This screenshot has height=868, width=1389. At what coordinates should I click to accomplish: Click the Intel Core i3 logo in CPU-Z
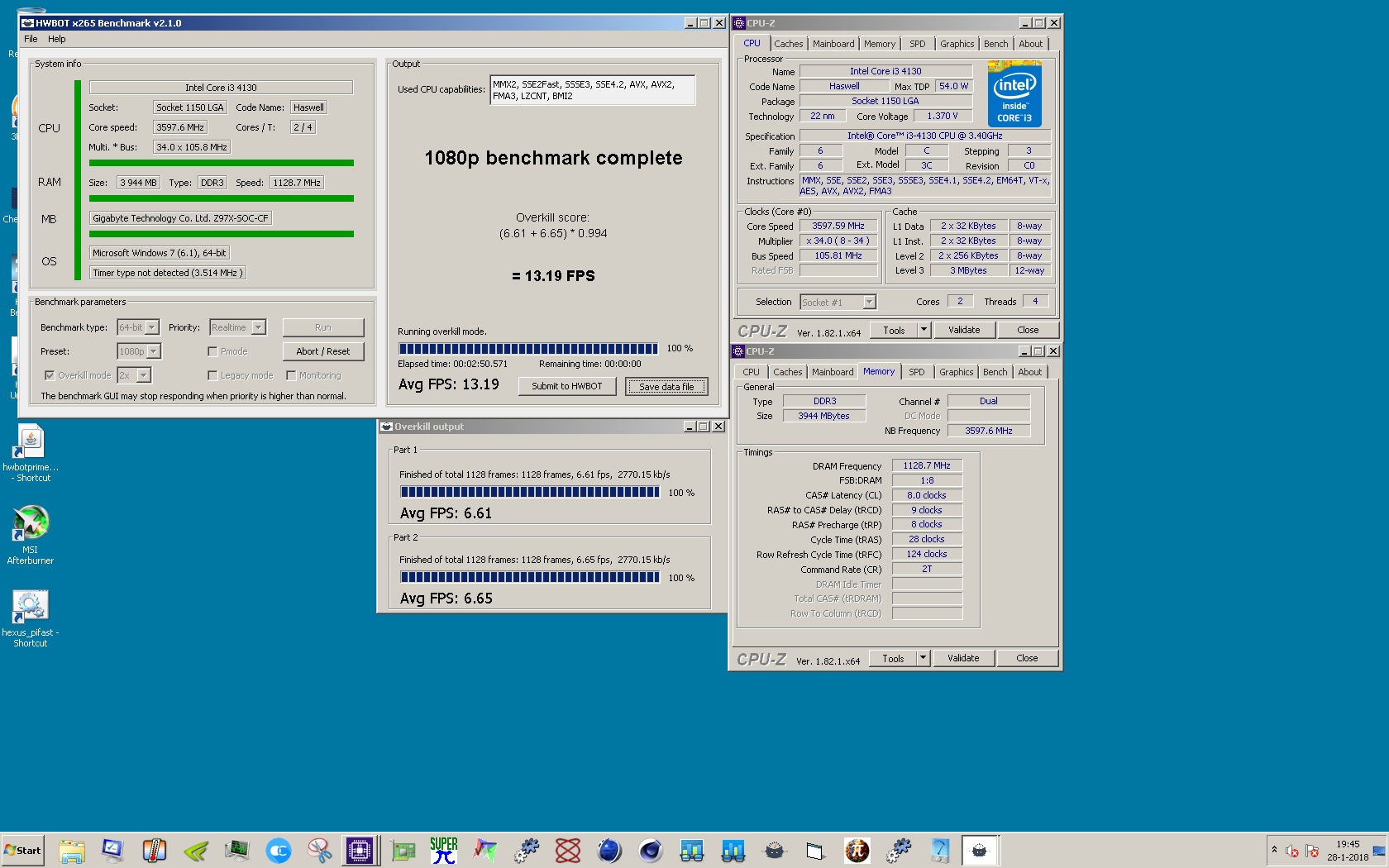(1014, 93)
